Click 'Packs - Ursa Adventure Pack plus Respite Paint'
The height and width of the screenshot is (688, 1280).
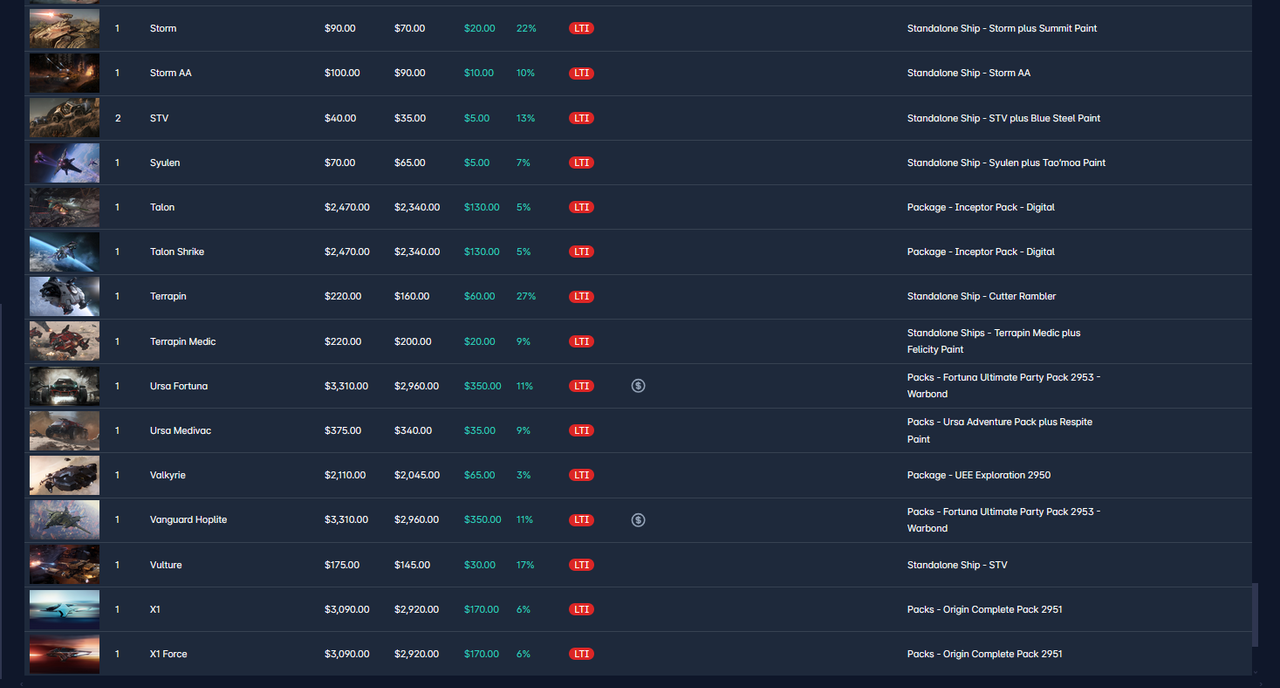pos(1000,431)
